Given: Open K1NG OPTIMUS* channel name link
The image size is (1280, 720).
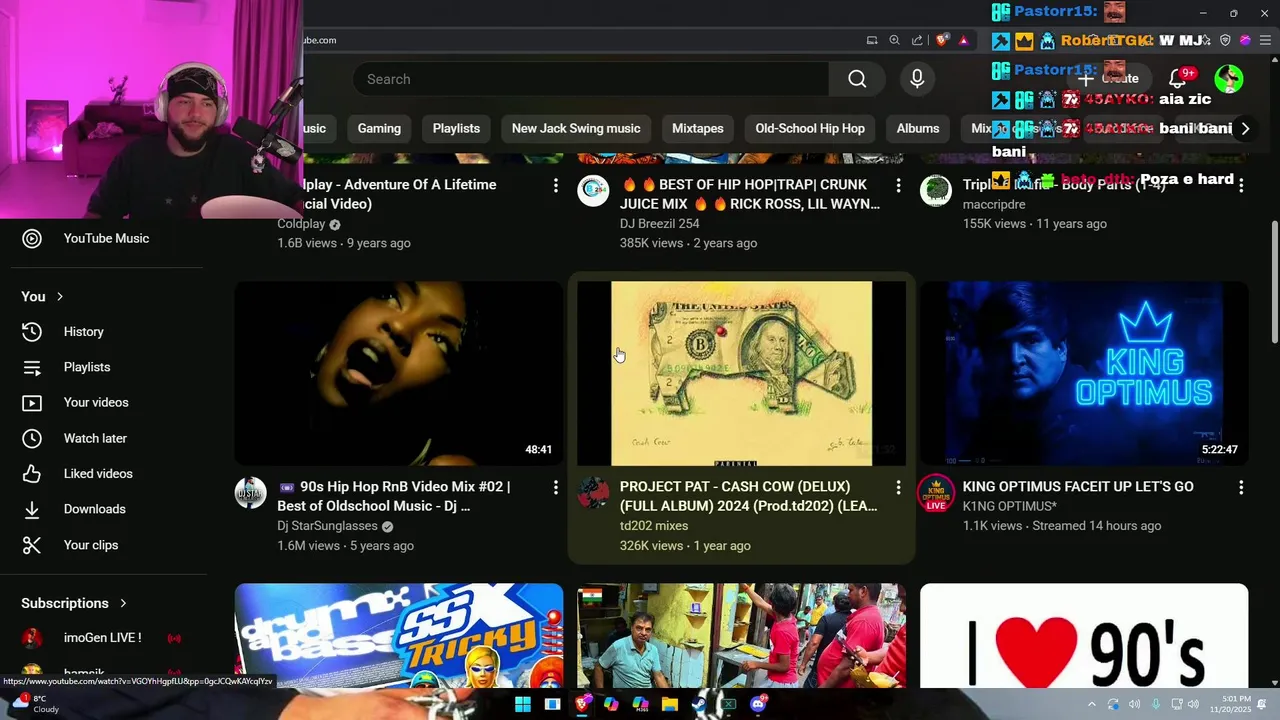Looking at the screenshot, I should [1010, 507].
